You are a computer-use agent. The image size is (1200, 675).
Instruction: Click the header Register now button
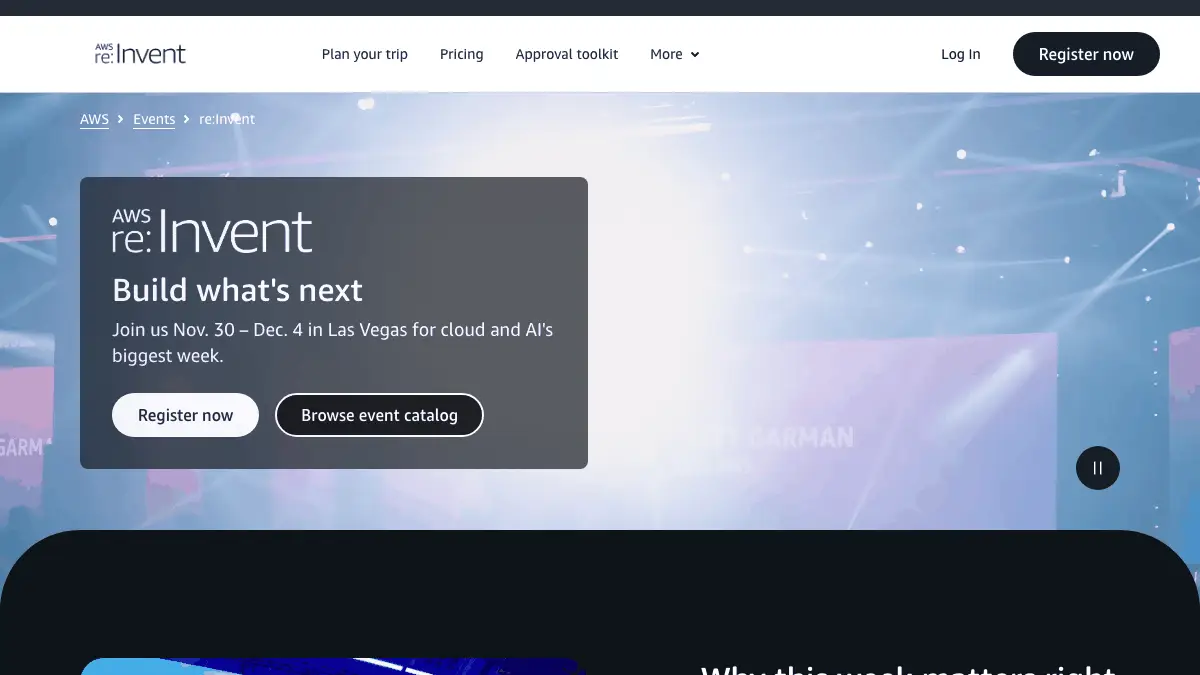[x=1086, y=54]
